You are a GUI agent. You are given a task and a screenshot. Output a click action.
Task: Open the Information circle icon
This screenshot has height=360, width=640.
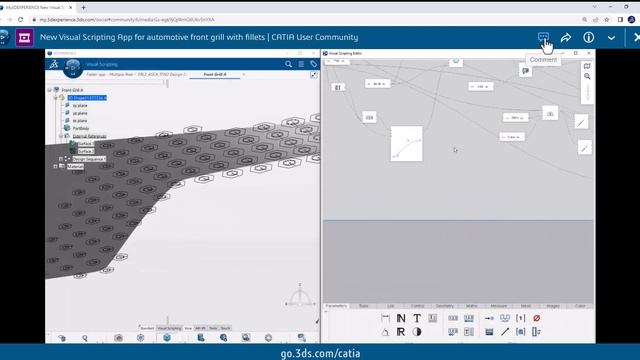tap(588, 38)
